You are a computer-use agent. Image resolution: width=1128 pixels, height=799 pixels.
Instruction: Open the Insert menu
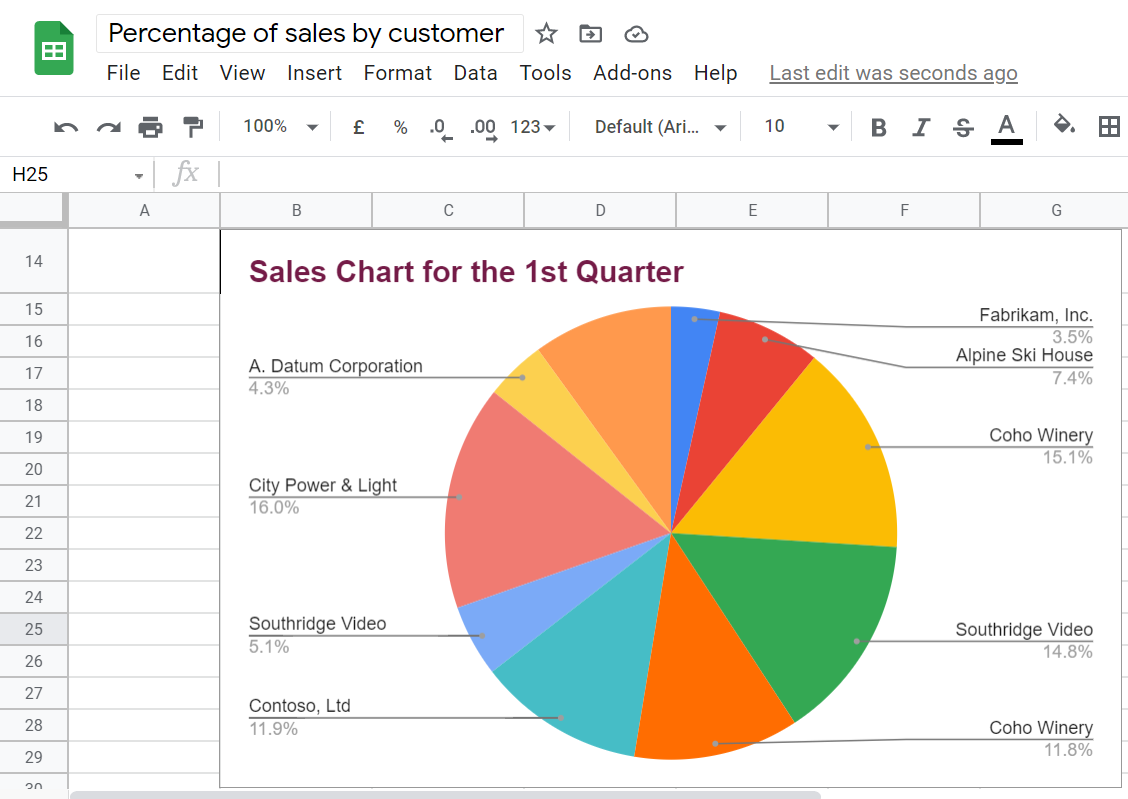click(314, 73)
